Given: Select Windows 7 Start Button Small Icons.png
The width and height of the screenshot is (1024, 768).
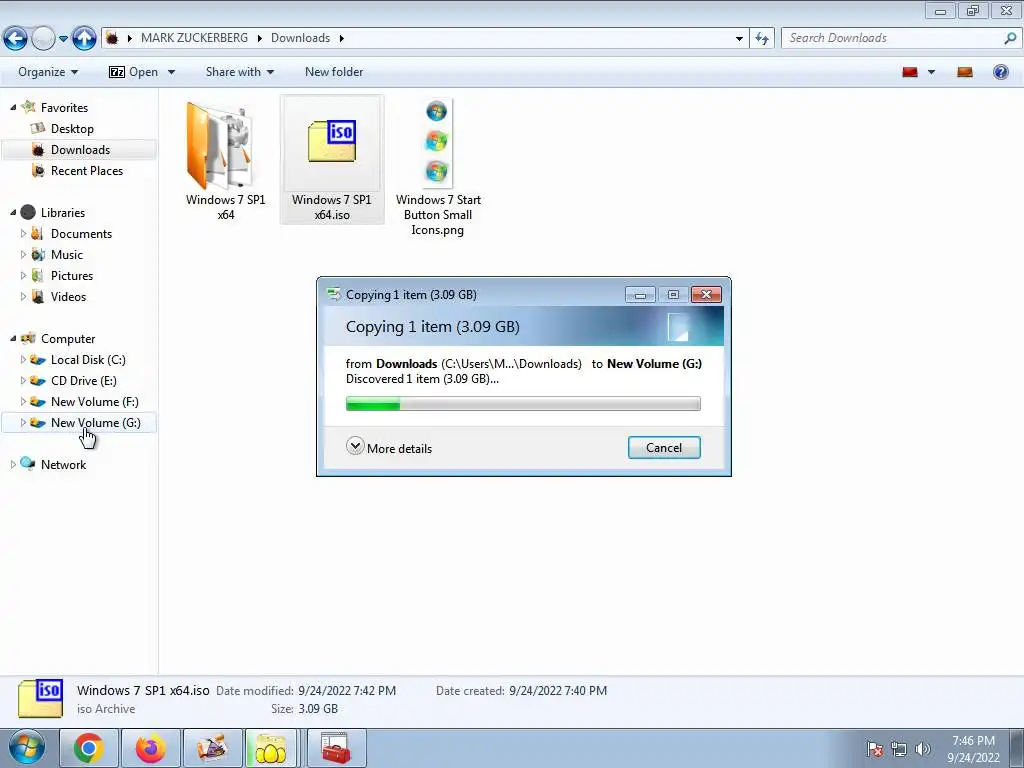Looking at the screenshot, I should 438,168.
